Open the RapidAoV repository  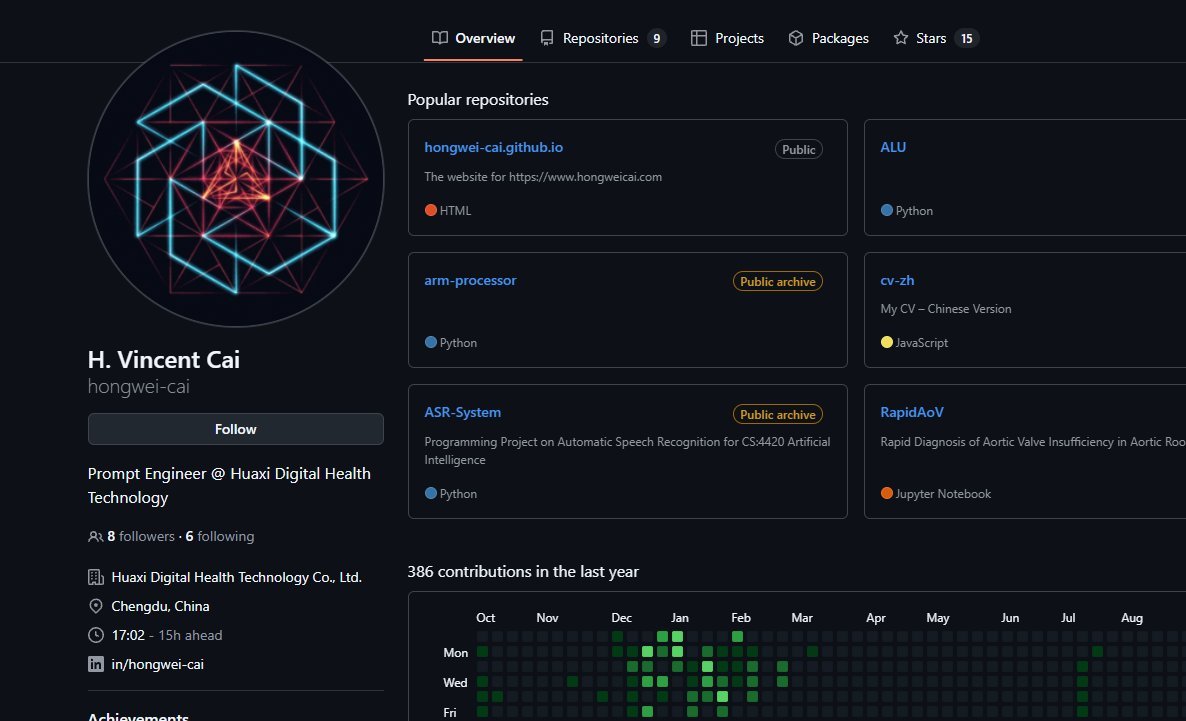click(x=912, y=412)
